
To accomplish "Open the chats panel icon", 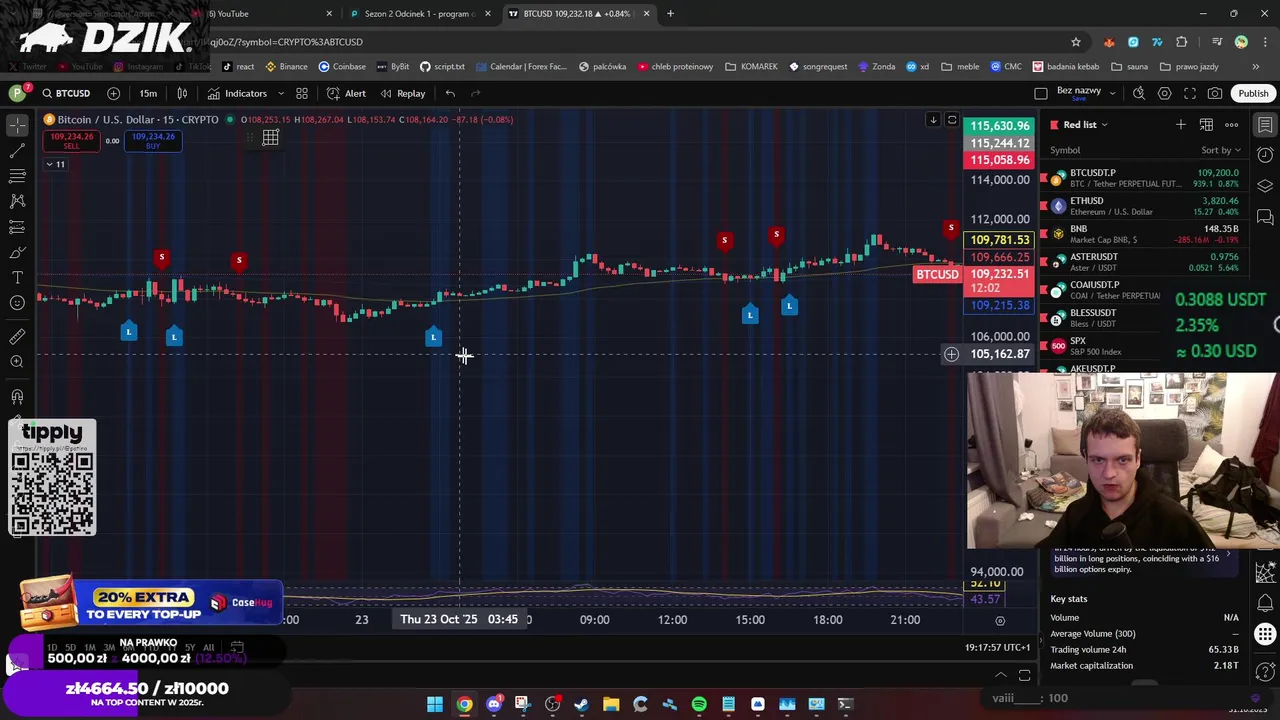I will tap(1265, 216).
